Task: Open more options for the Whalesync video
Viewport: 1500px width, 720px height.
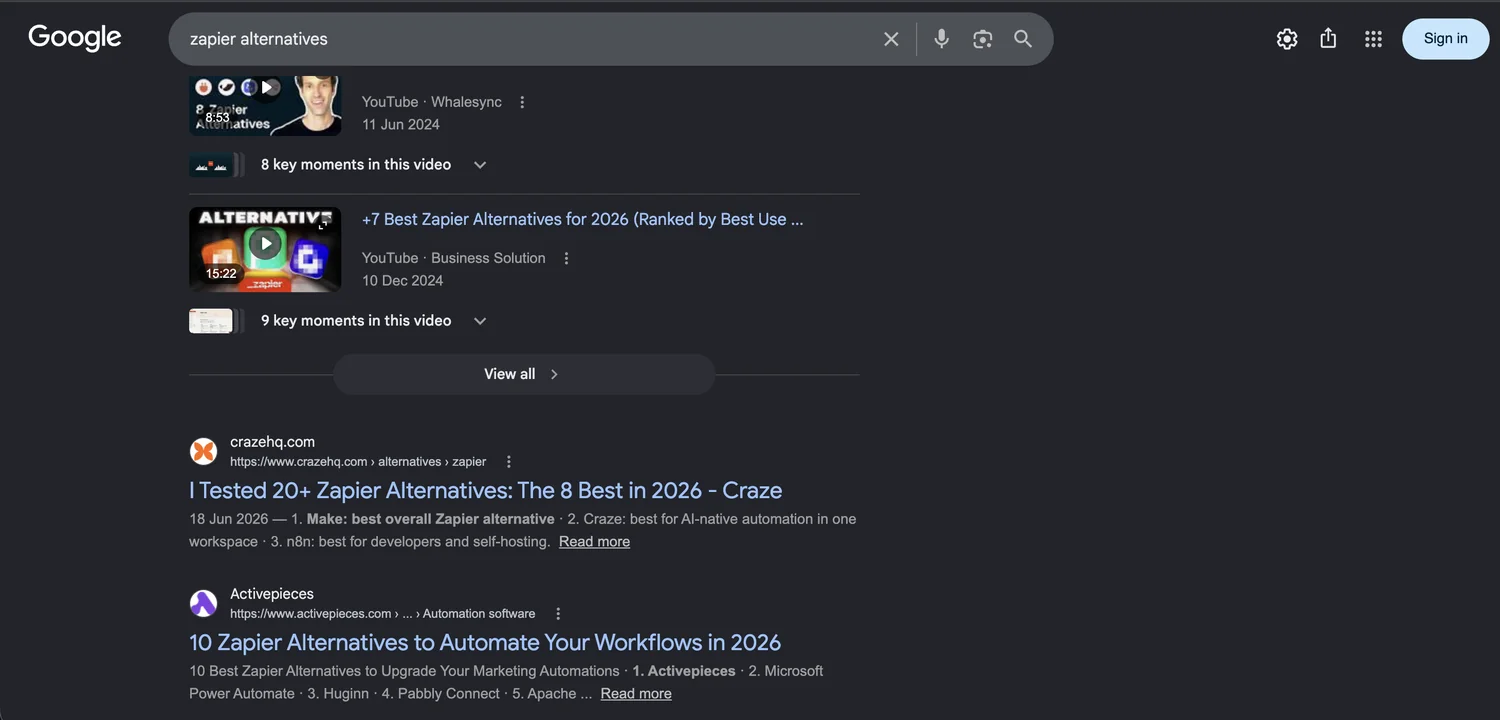Action: (x=522, y=102)
